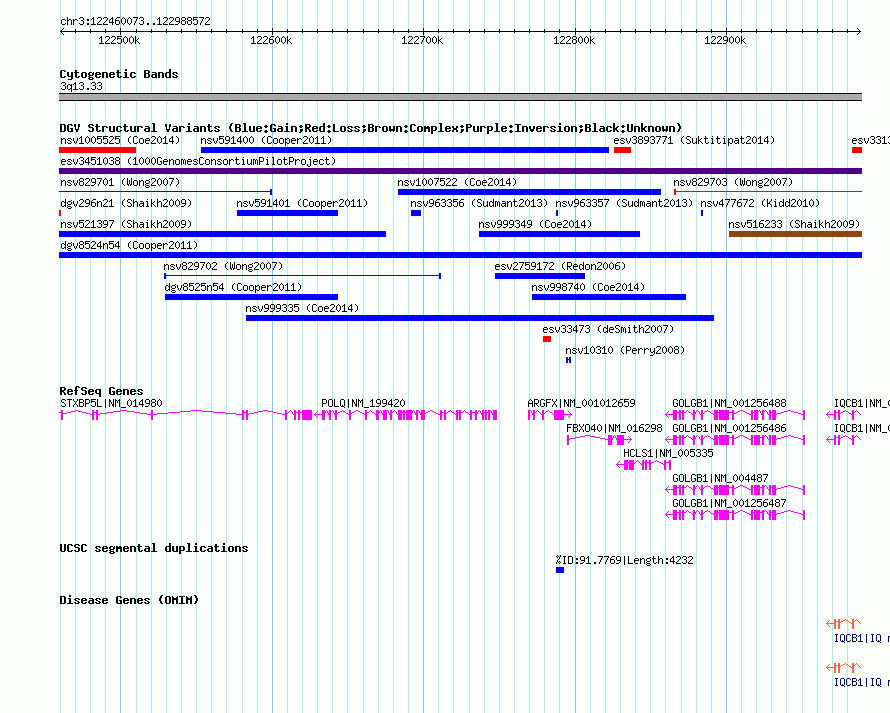Click the esv33473 (deSmith2007) red bar

point(547,339)
